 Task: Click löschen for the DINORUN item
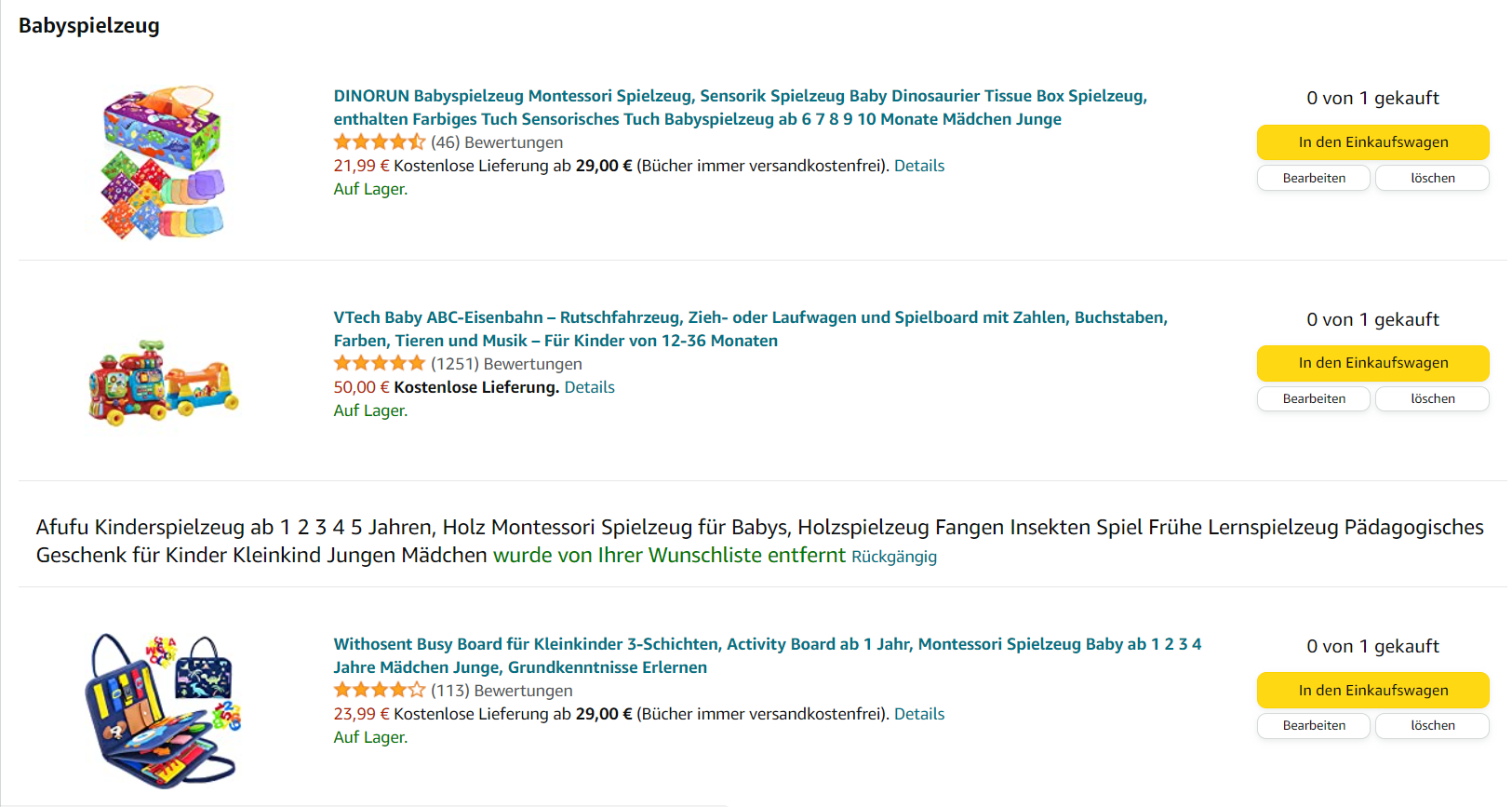[x=1433, y=178]
